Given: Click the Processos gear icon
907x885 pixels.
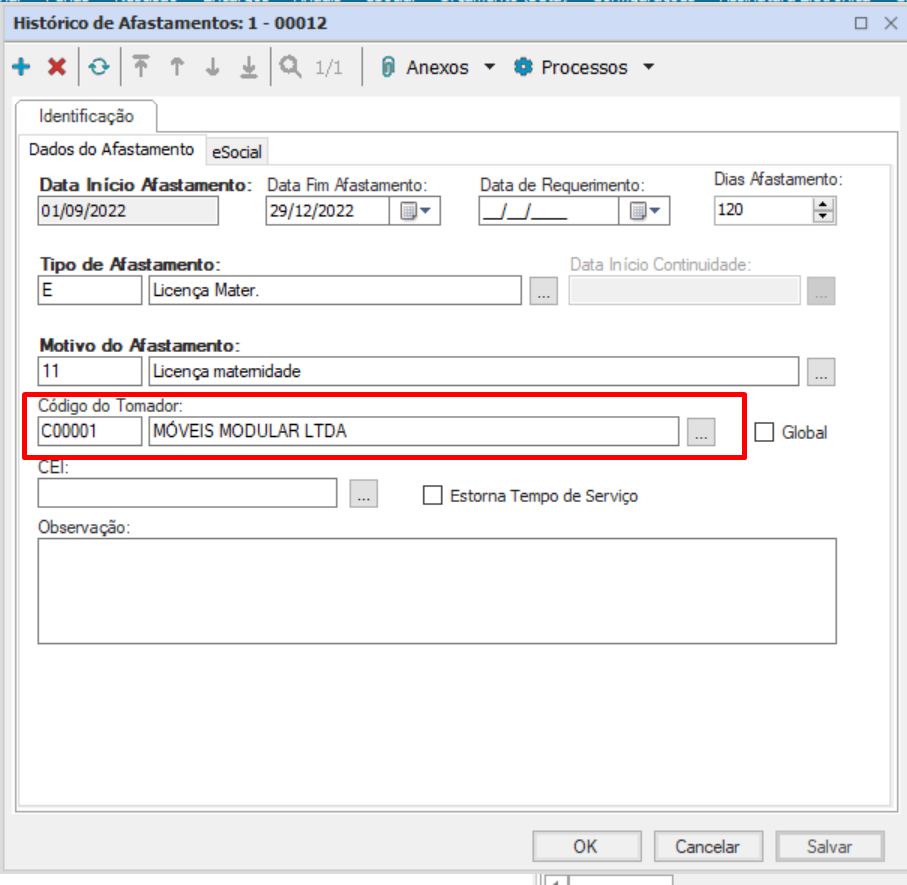Looking at the screenshot, I should click(523, 67).
